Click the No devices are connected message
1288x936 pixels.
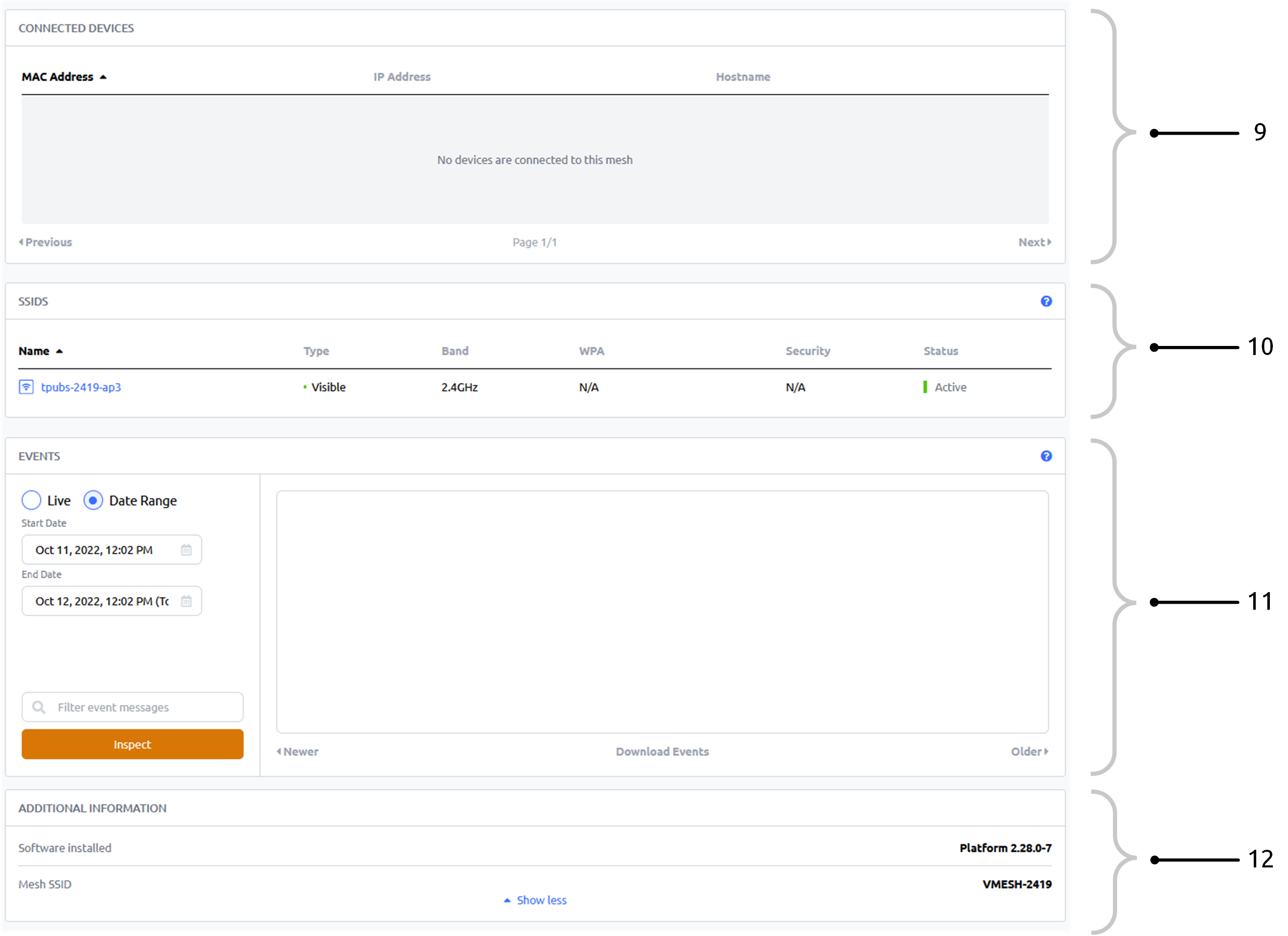534,160
